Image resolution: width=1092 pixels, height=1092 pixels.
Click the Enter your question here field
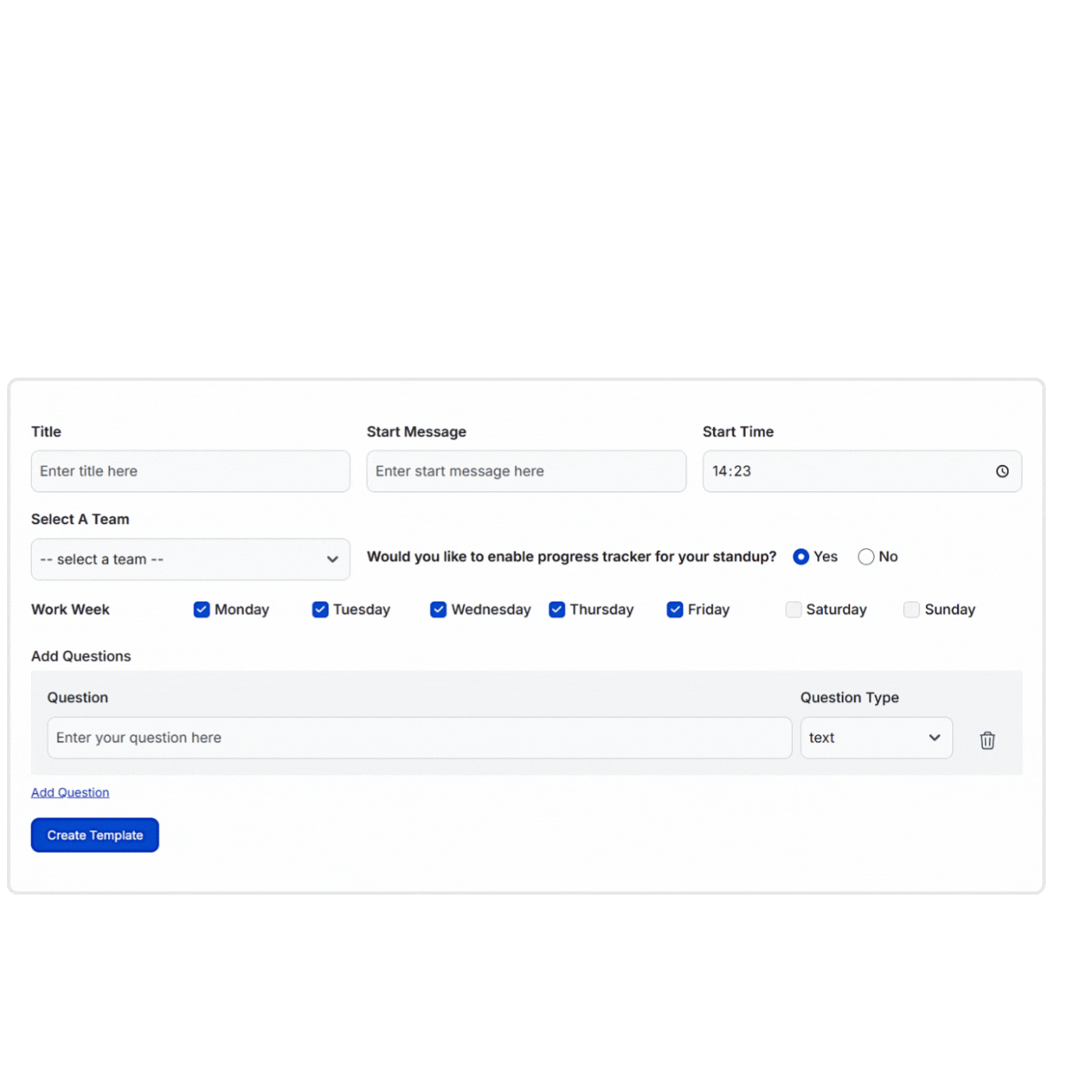click(420, 737)
